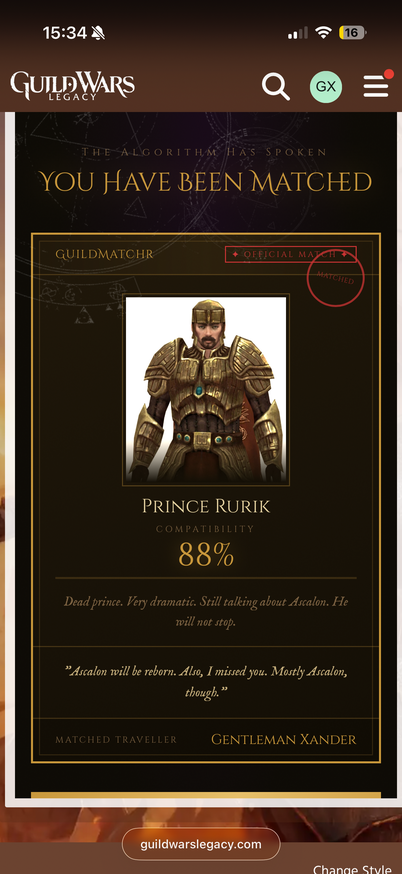Screen dimensions: 402x874
Task: Tap the 88% compatibility score
Action: 206,555
